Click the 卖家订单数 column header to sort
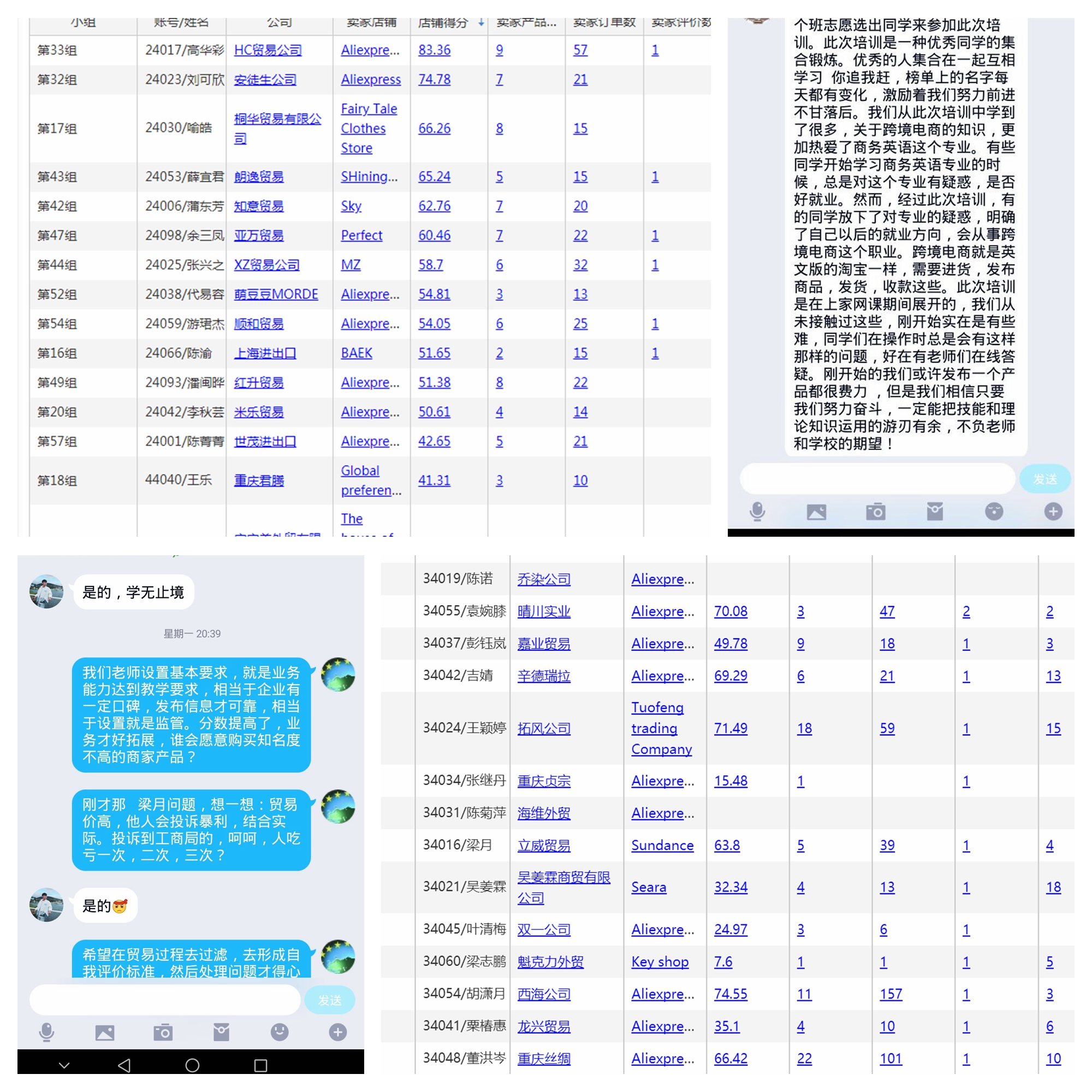 604,21
